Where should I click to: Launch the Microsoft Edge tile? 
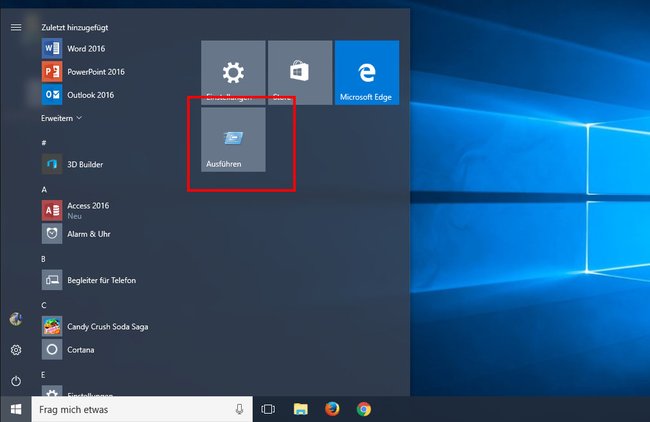click(367, 73)
